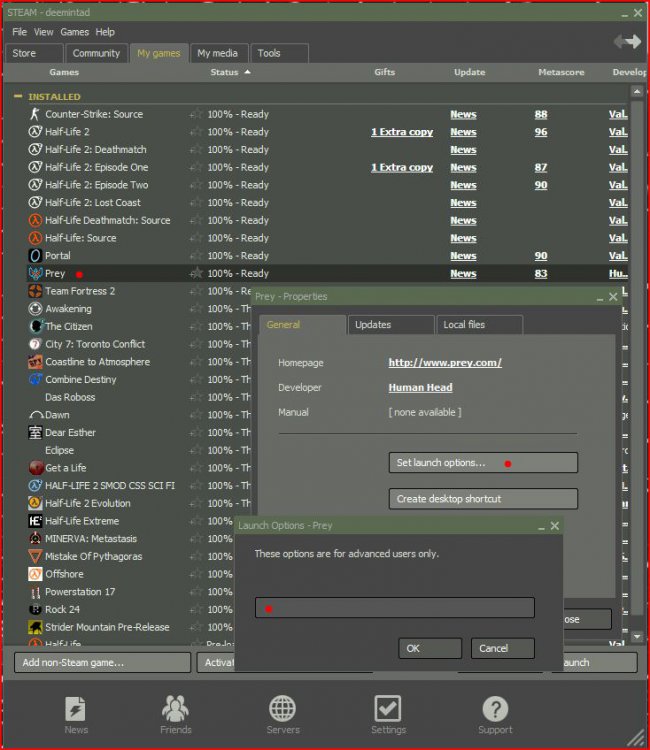Click the games list scrollbar up arrow

pos(637,91)
